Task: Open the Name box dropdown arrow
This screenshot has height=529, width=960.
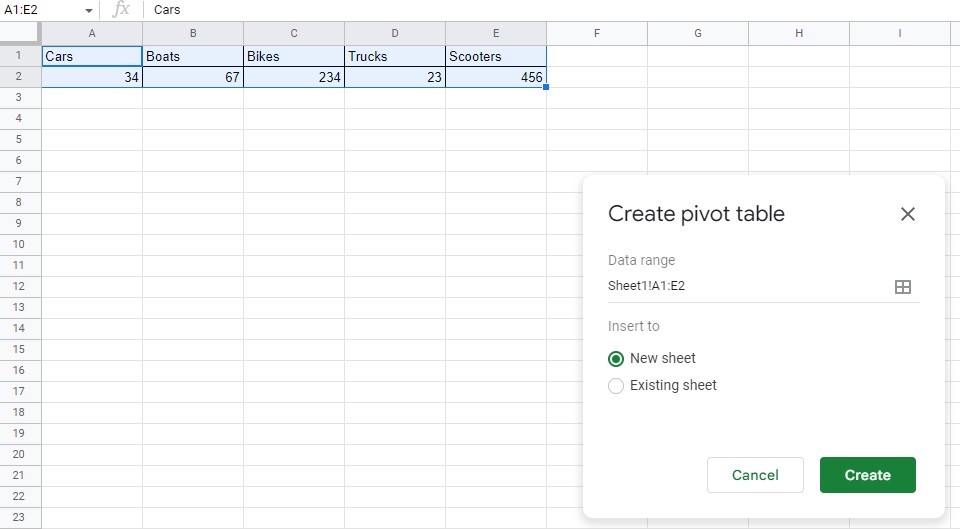Action: 89,10
